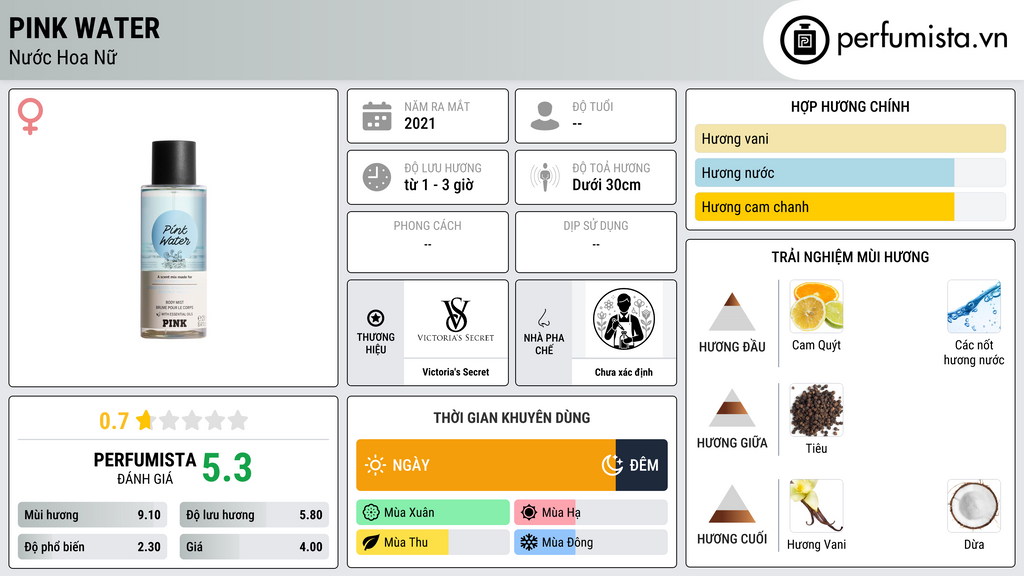The width and height of the screenshot is (1024, 576).
Task: Click the sun icon next to Ngày
Action: [375, 465]
